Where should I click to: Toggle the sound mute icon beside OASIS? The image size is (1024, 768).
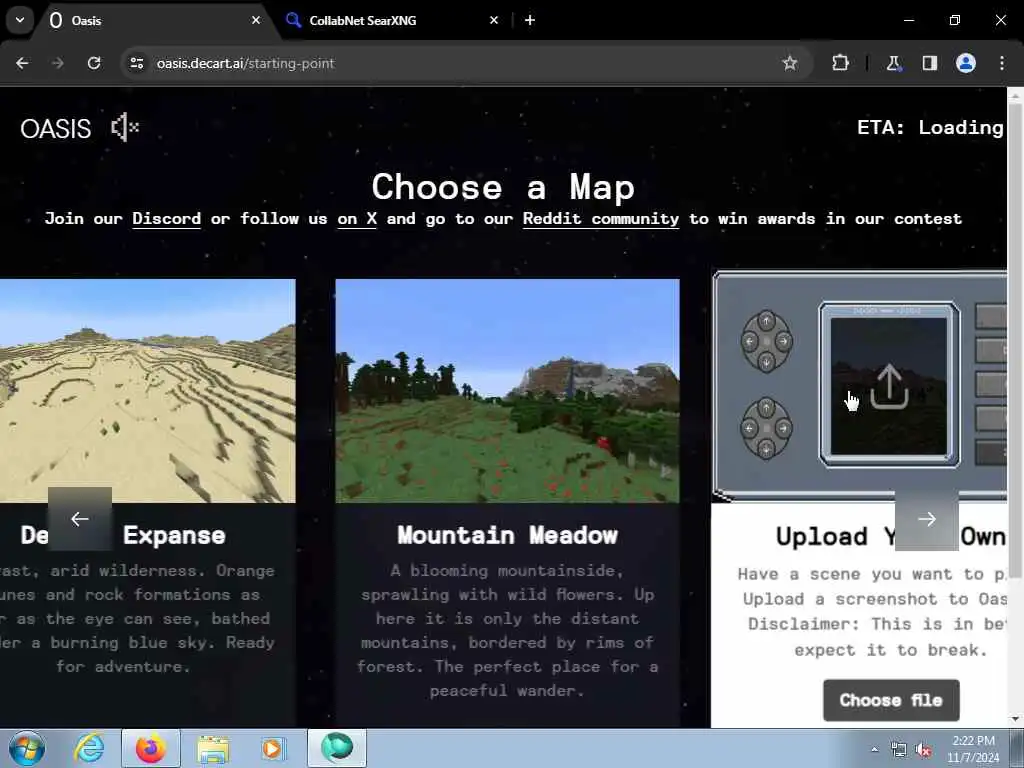click(125, 127)
